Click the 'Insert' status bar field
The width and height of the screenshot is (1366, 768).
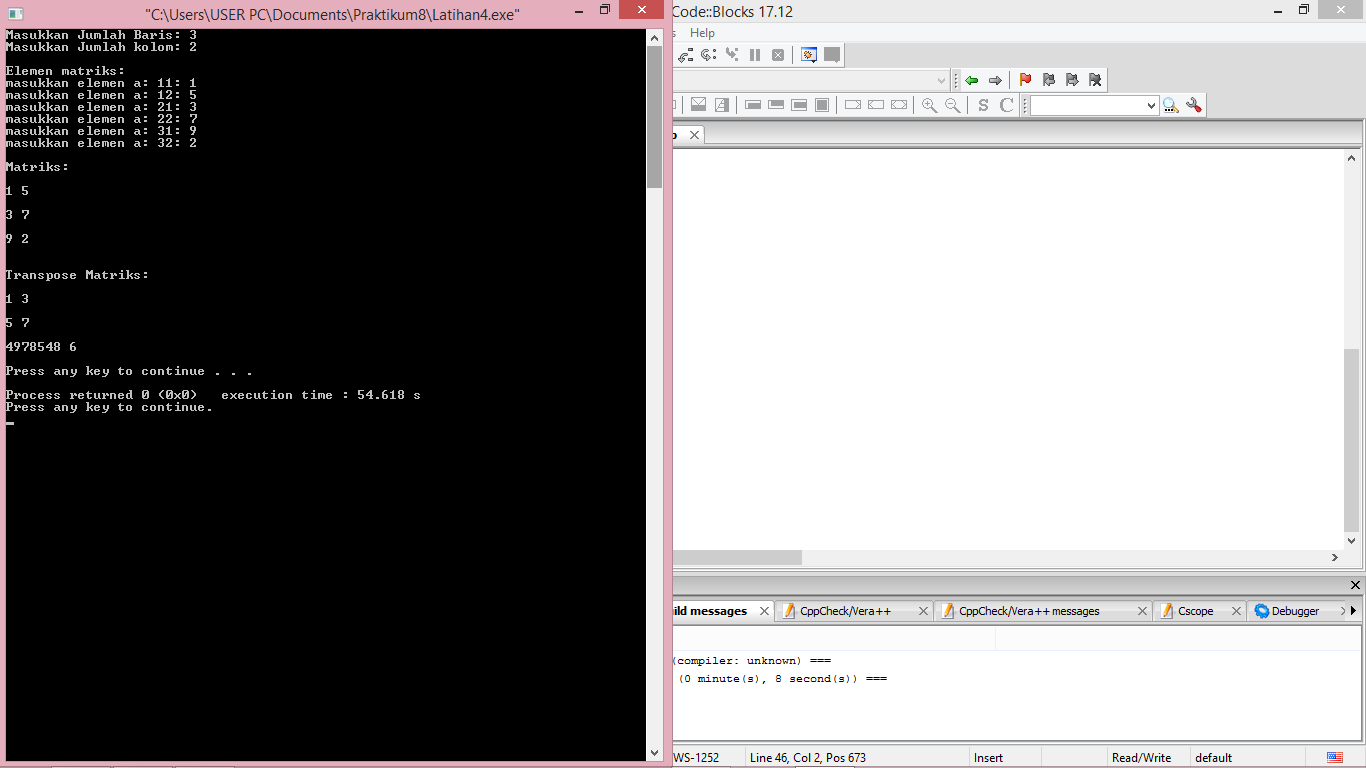click(988, 758)
